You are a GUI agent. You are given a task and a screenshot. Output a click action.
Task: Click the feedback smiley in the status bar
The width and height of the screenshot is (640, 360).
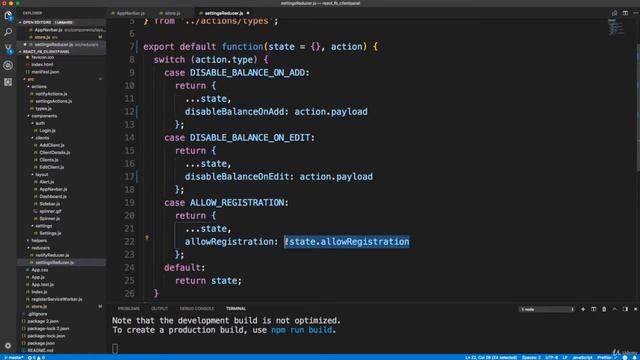[x=625, y=357]
